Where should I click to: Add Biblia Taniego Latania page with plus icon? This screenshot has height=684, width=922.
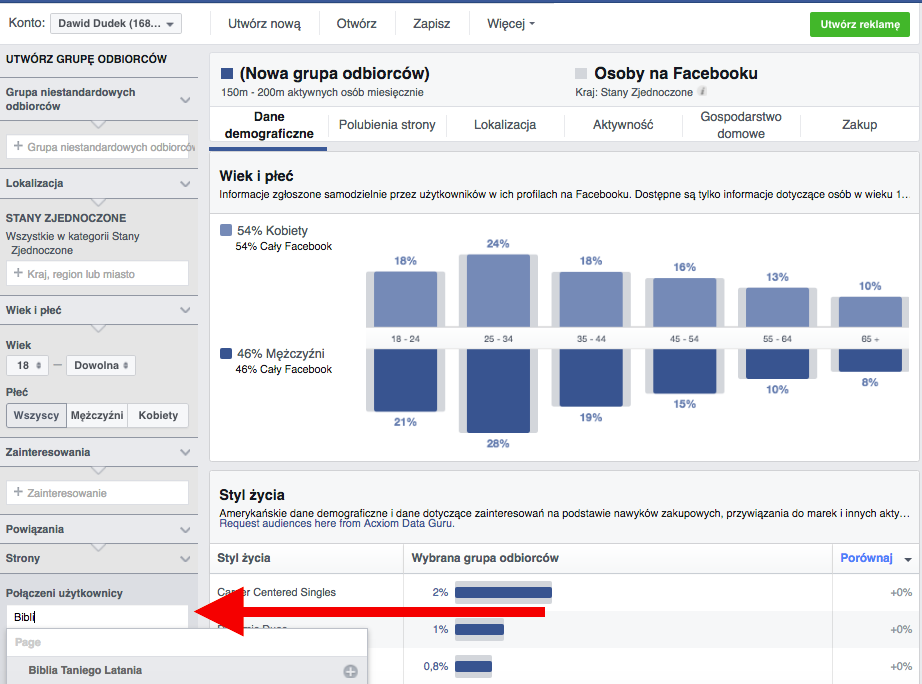coord(350,671)
